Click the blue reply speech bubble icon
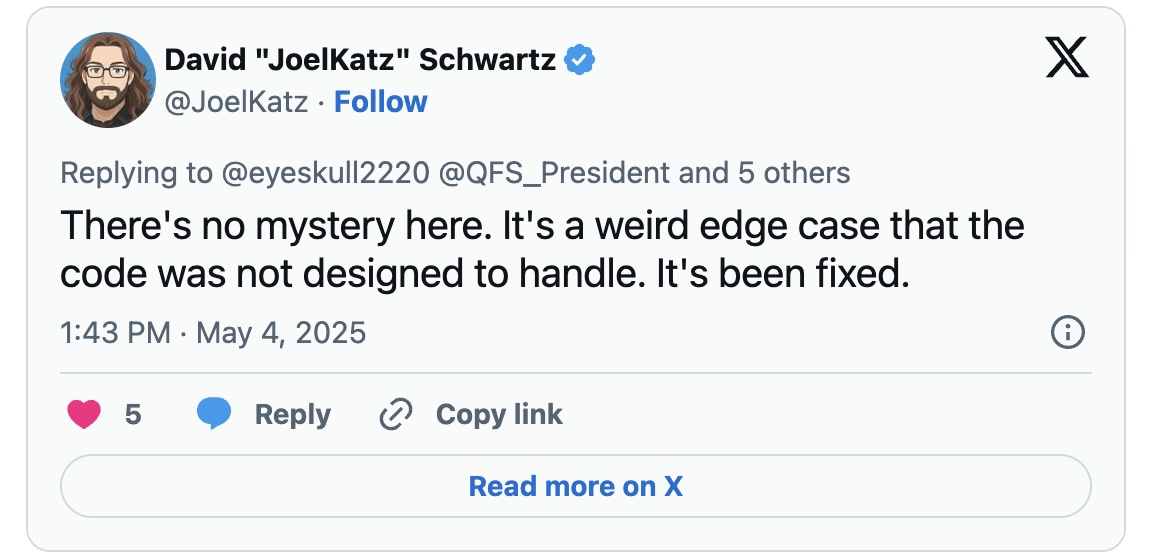Image resolution: width=1168 pixels, height=556 pixels. click(214, 414)
